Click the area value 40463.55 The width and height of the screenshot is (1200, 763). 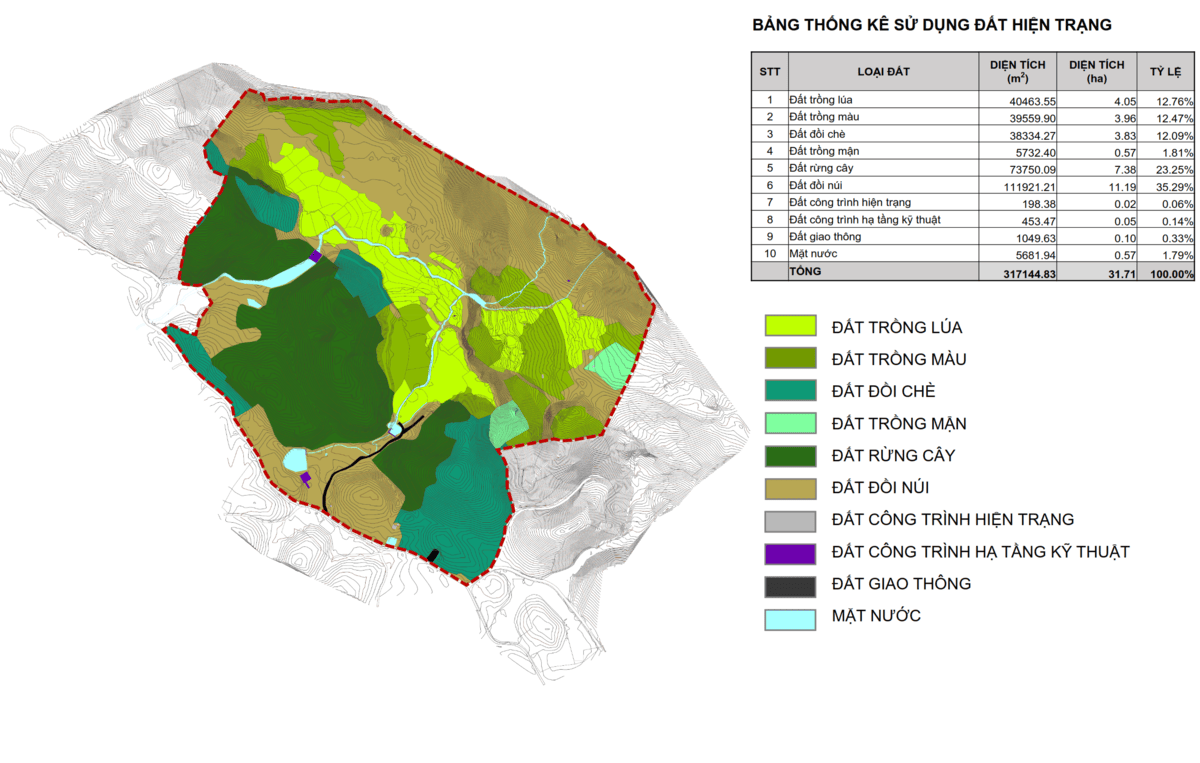1030,101
